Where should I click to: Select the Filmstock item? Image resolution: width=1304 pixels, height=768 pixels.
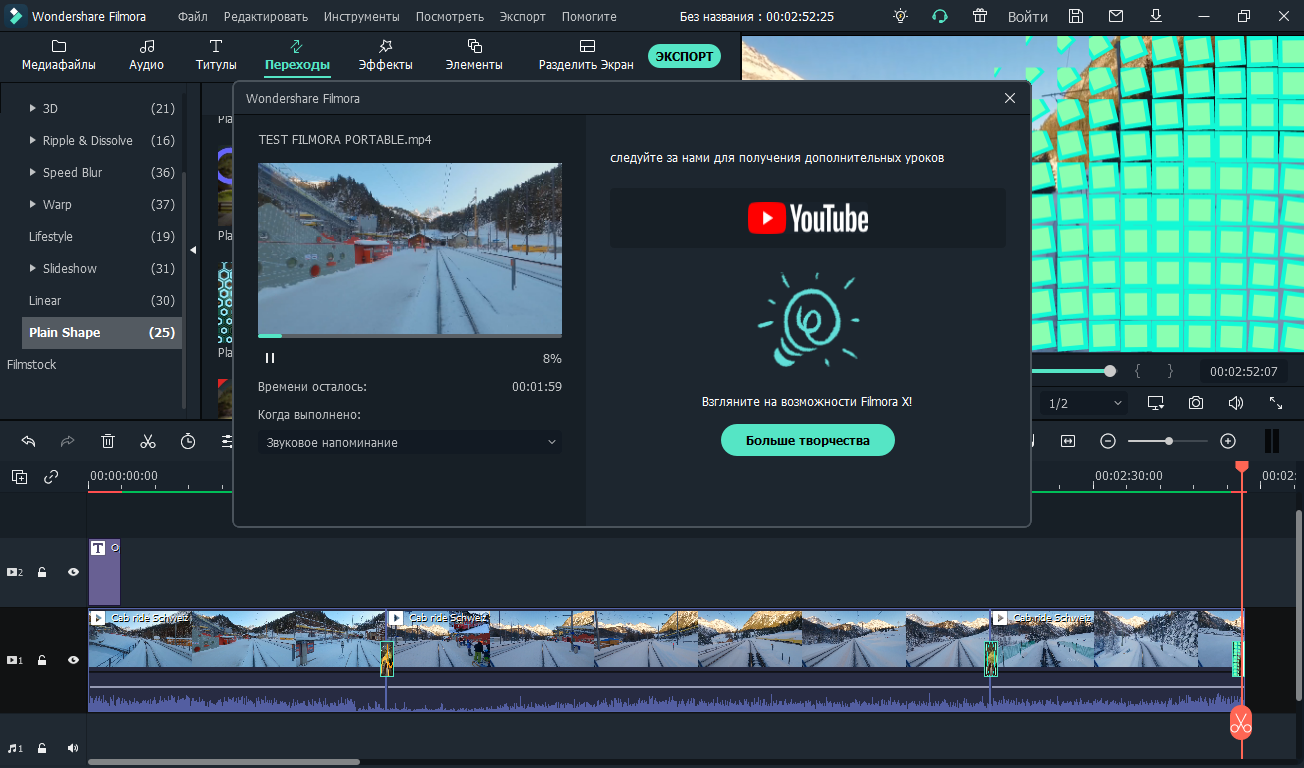[32, 364]
